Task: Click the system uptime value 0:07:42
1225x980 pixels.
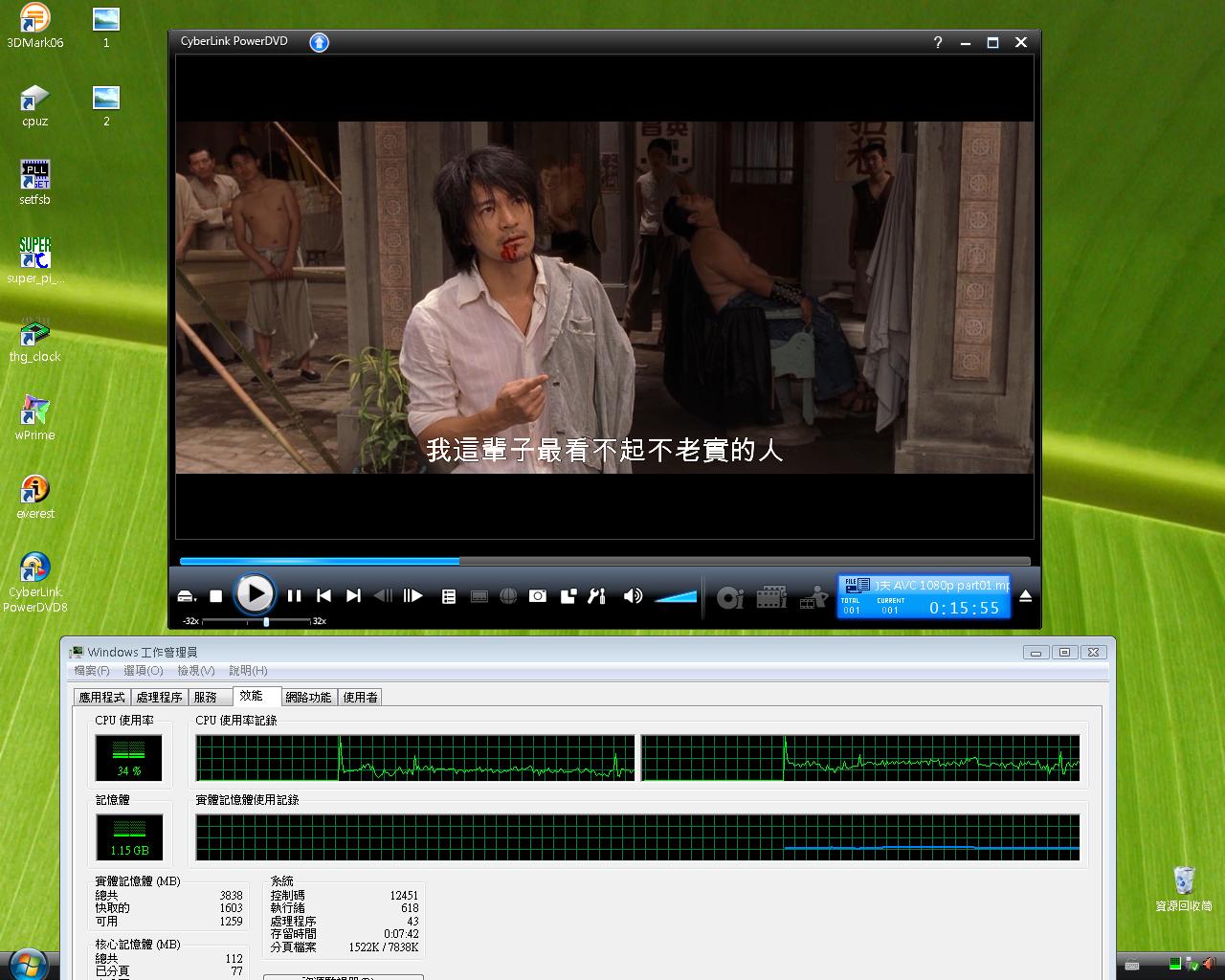Action: coord(401,934)
